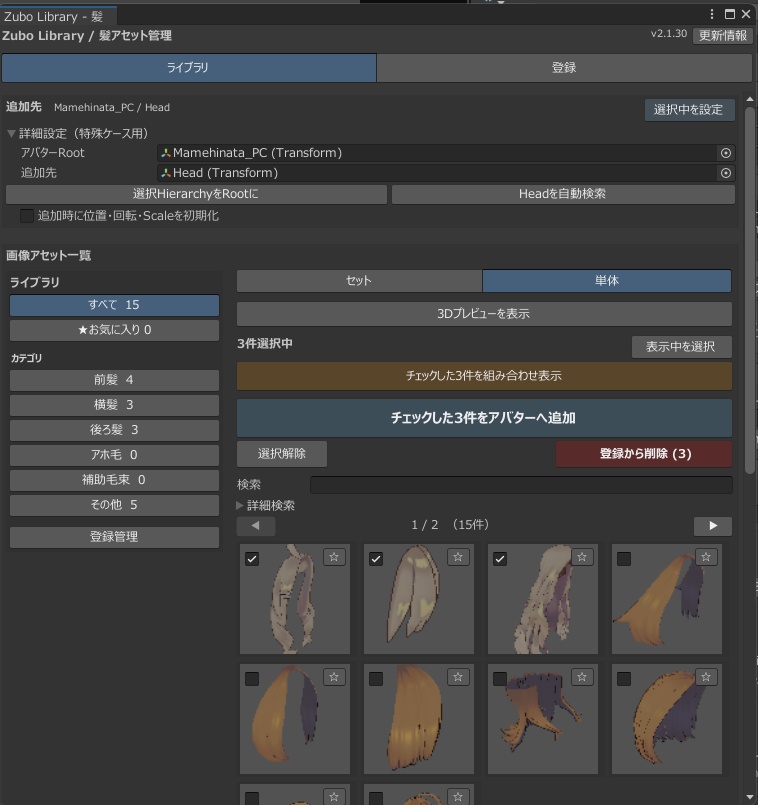Check the orange ponytail asset in first row

pos(624,559)
